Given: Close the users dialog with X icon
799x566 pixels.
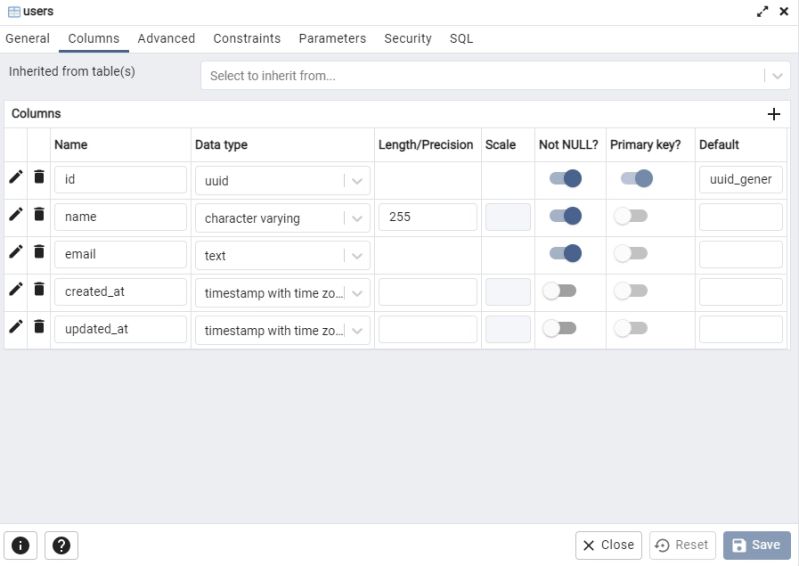Looking at the screenshot, I should tap(784, 11).
